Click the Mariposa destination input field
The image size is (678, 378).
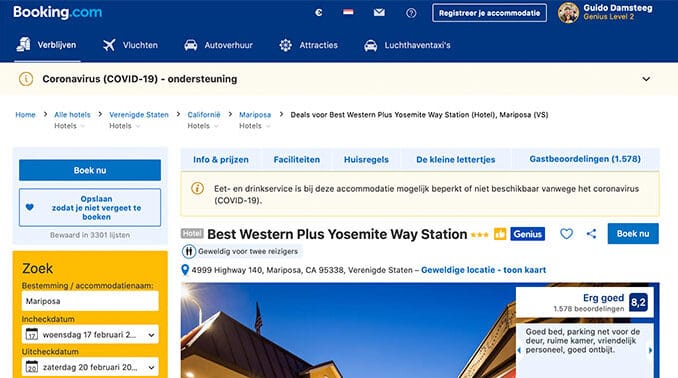[x=90, y=301]
